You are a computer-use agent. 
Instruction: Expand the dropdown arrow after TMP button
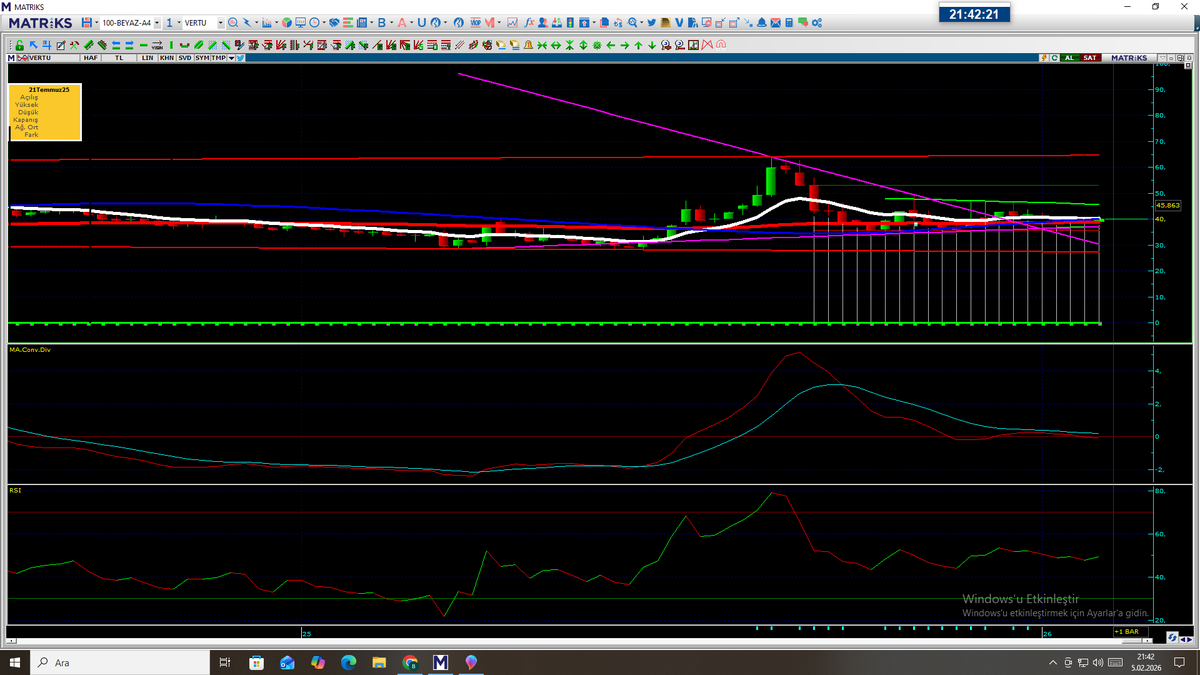click(231, 58)
